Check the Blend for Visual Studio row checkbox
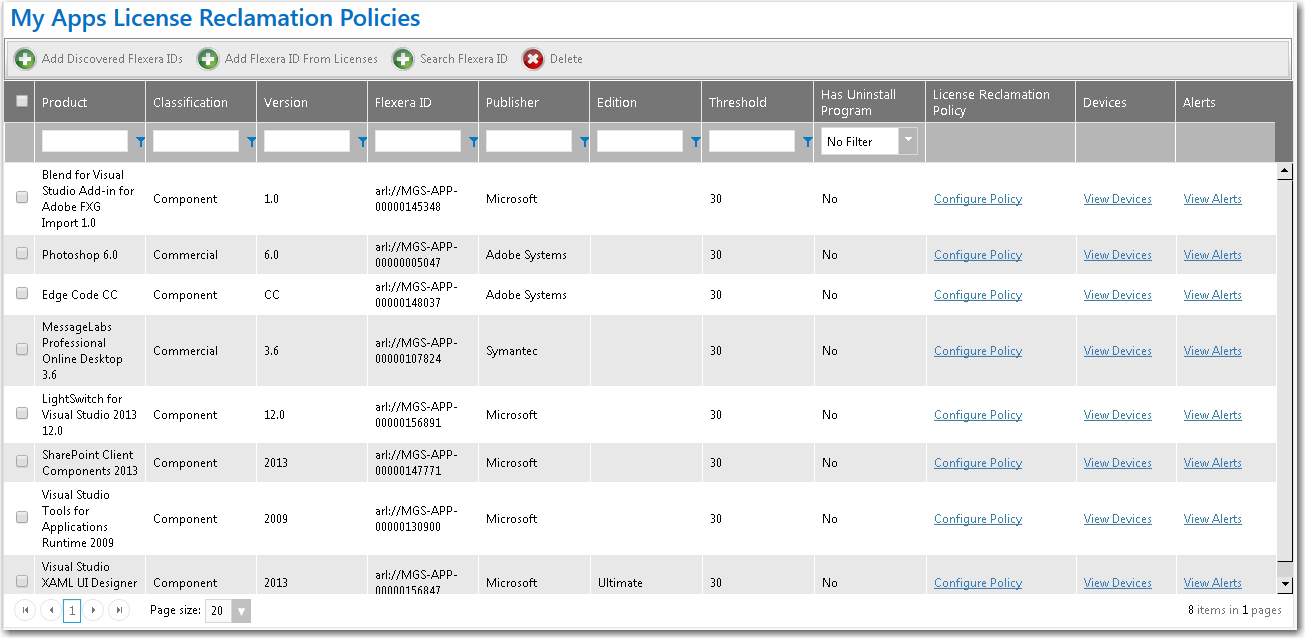This screenshot has height=638, width=1305. point(22,198)
